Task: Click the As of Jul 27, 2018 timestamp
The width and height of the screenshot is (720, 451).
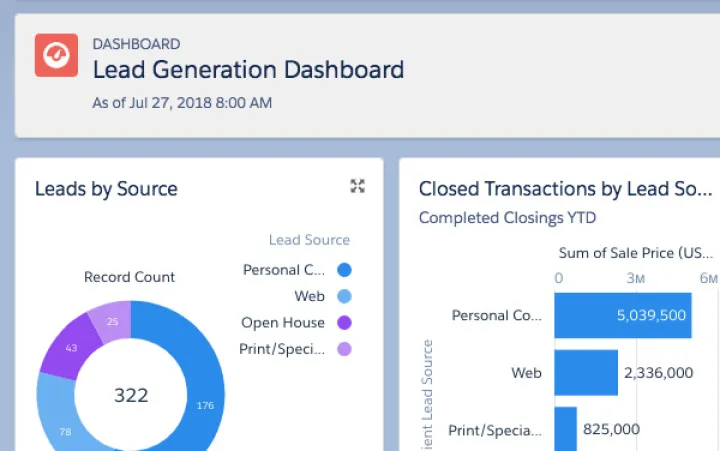Action: (182, 102)
